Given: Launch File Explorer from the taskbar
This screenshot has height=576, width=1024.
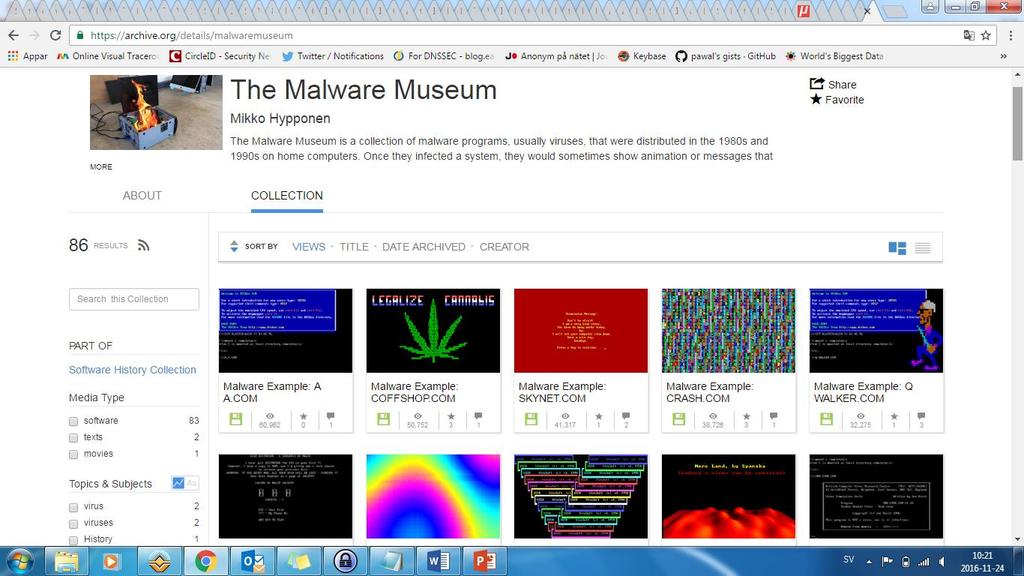Looking at the screenshot, I should pyautogui.click(x=66, y=561).
